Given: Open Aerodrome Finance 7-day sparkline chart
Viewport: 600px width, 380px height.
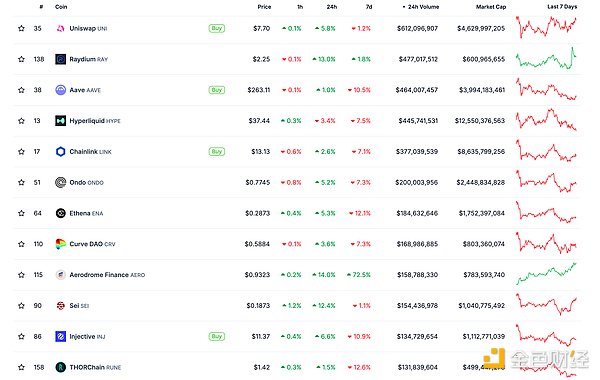Looking at the screenshot, I should pyautogui.click(x=546, y=274).
